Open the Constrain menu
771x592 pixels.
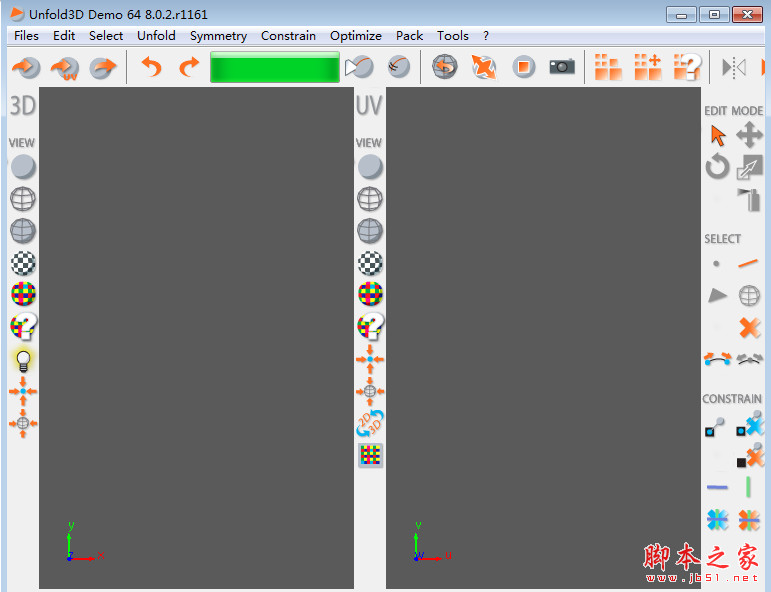288,36
